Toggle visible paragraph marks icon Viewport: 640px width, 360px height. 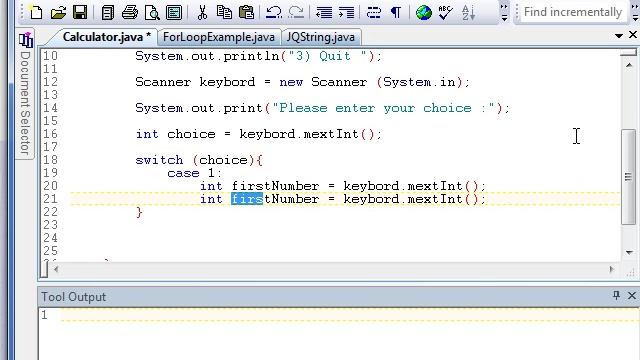(x=396, y=13)
